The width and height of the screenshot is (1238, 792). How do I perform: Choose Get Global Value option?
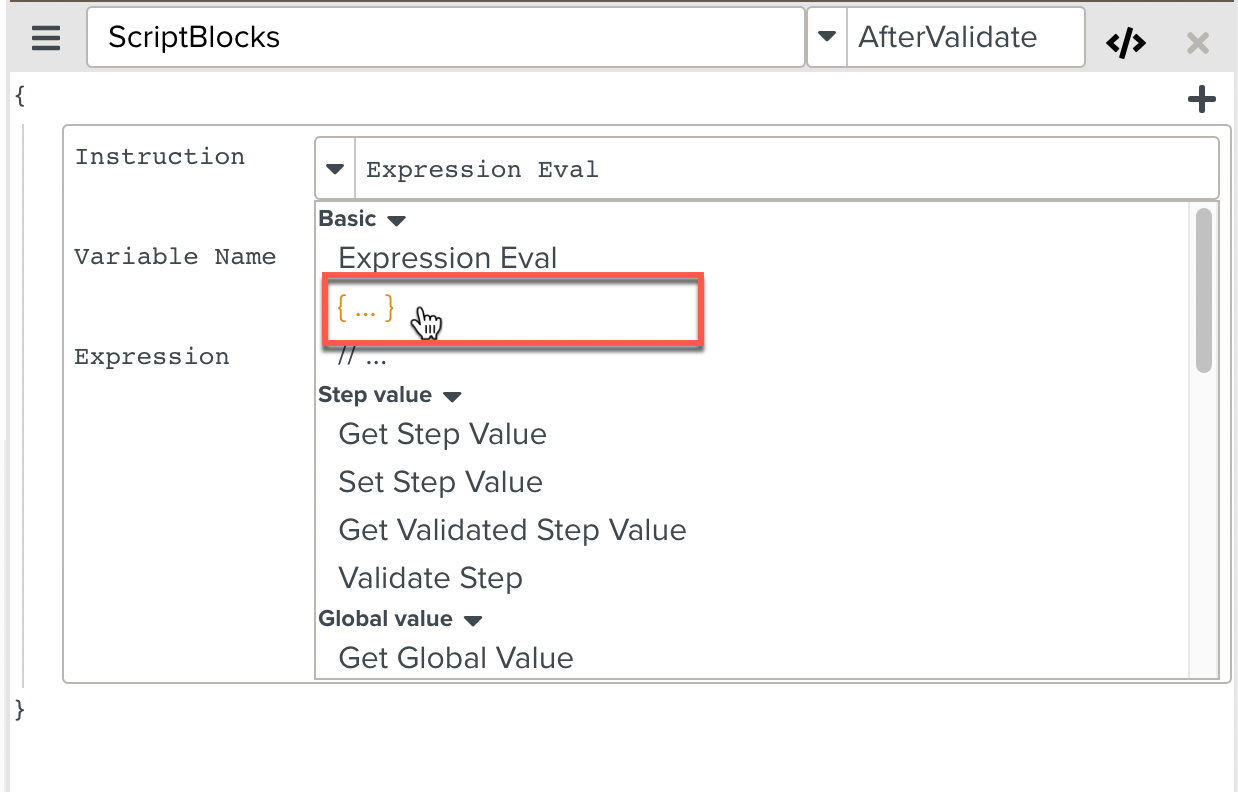(x=455, y=658)
